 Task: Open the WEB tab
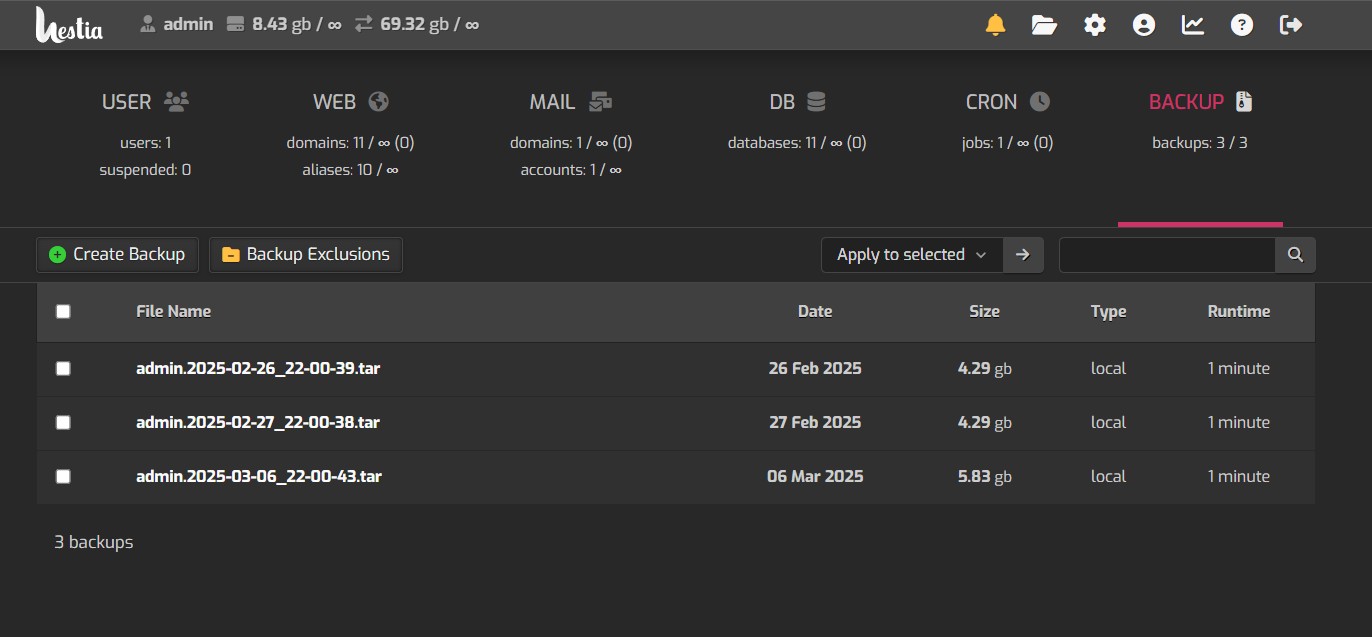[x=350, y=102]
